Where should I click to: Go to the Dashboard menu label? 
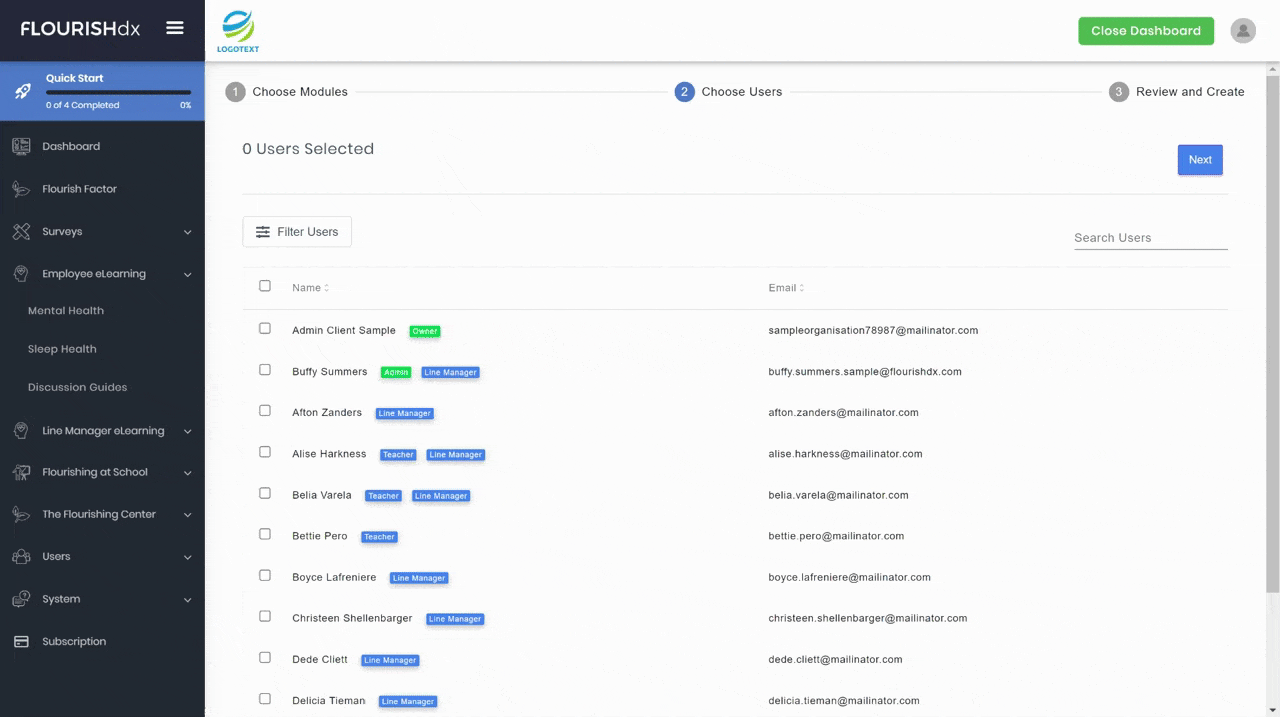coord(71,146)
